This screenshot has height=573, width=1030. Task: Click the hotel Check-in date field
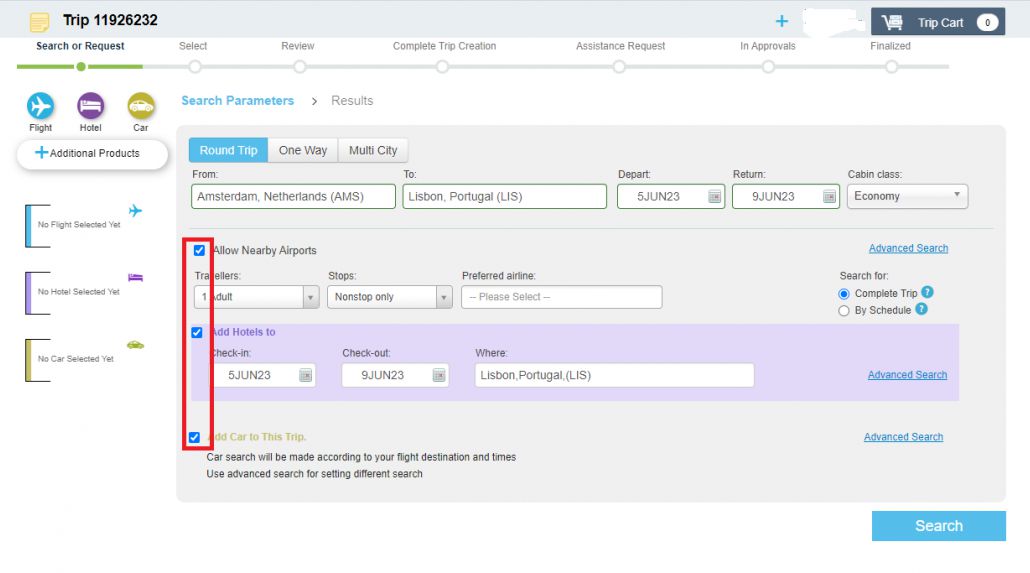tap(263, 375)
